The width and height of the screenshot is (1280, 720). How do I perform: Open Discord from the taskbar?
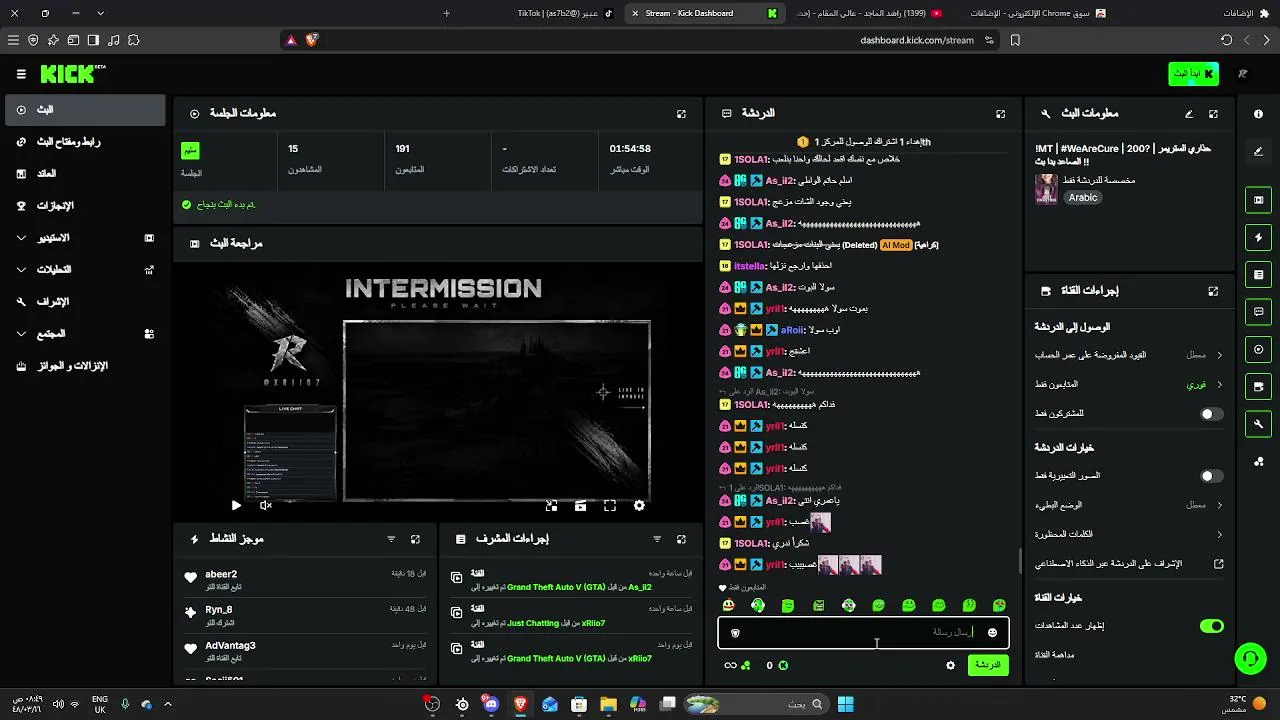(x=491, y=704)
